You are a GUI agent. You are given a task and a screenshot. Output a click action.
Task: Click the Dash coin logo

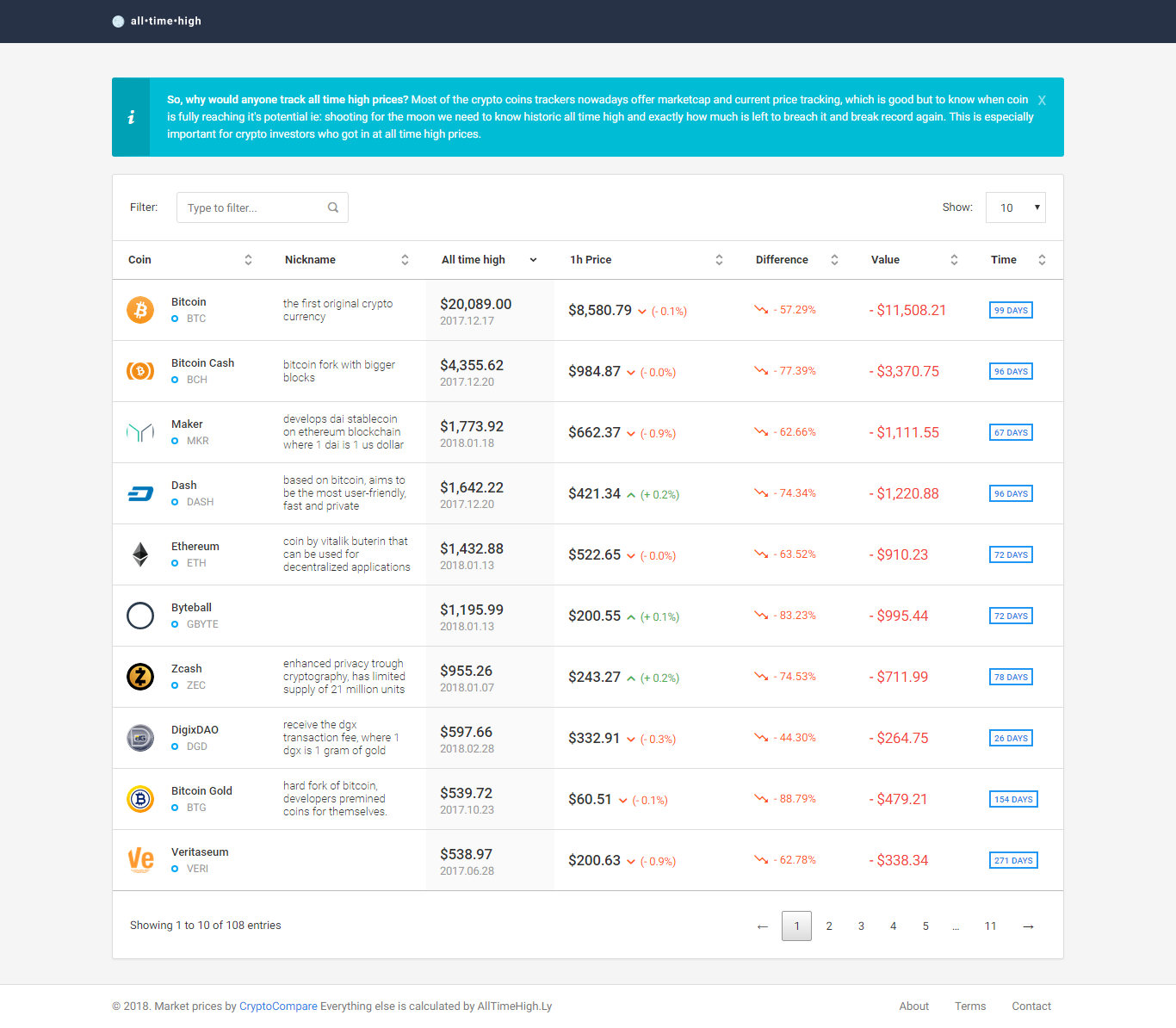pos(140,493)
